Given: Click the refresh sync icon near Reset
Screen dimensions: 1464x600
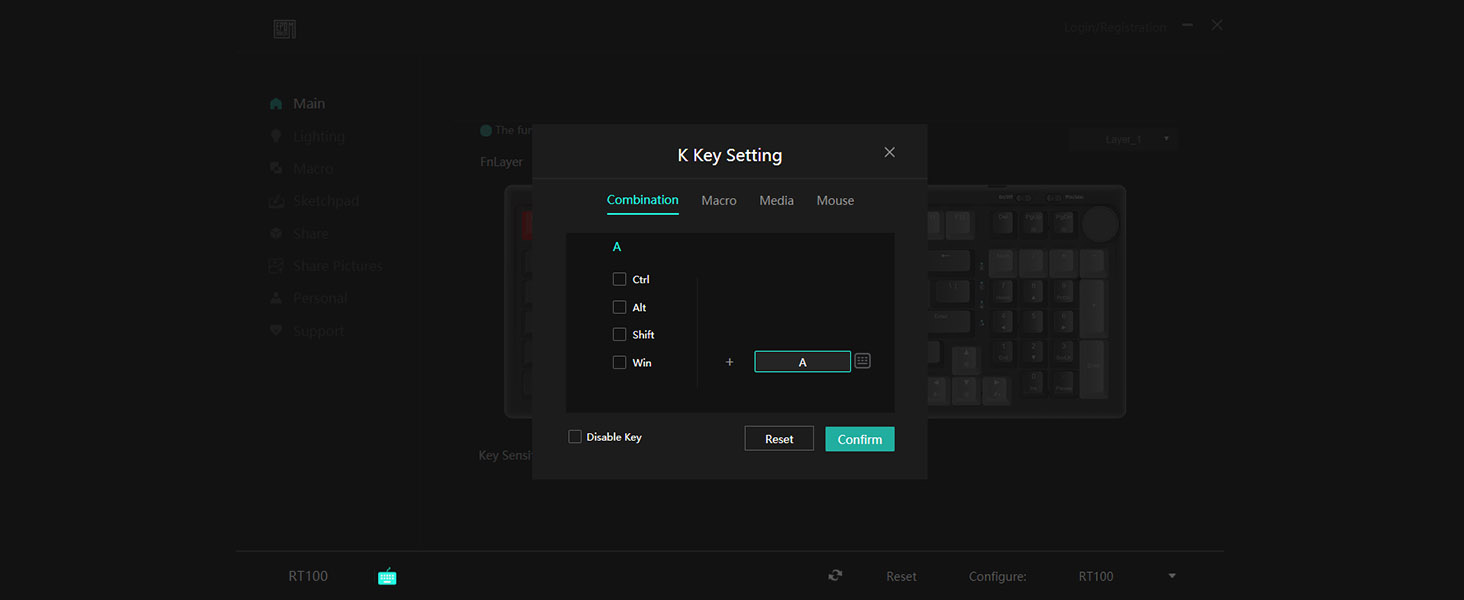Looking at the screenshot, I should pyautogui.click(x=835, y=576).
